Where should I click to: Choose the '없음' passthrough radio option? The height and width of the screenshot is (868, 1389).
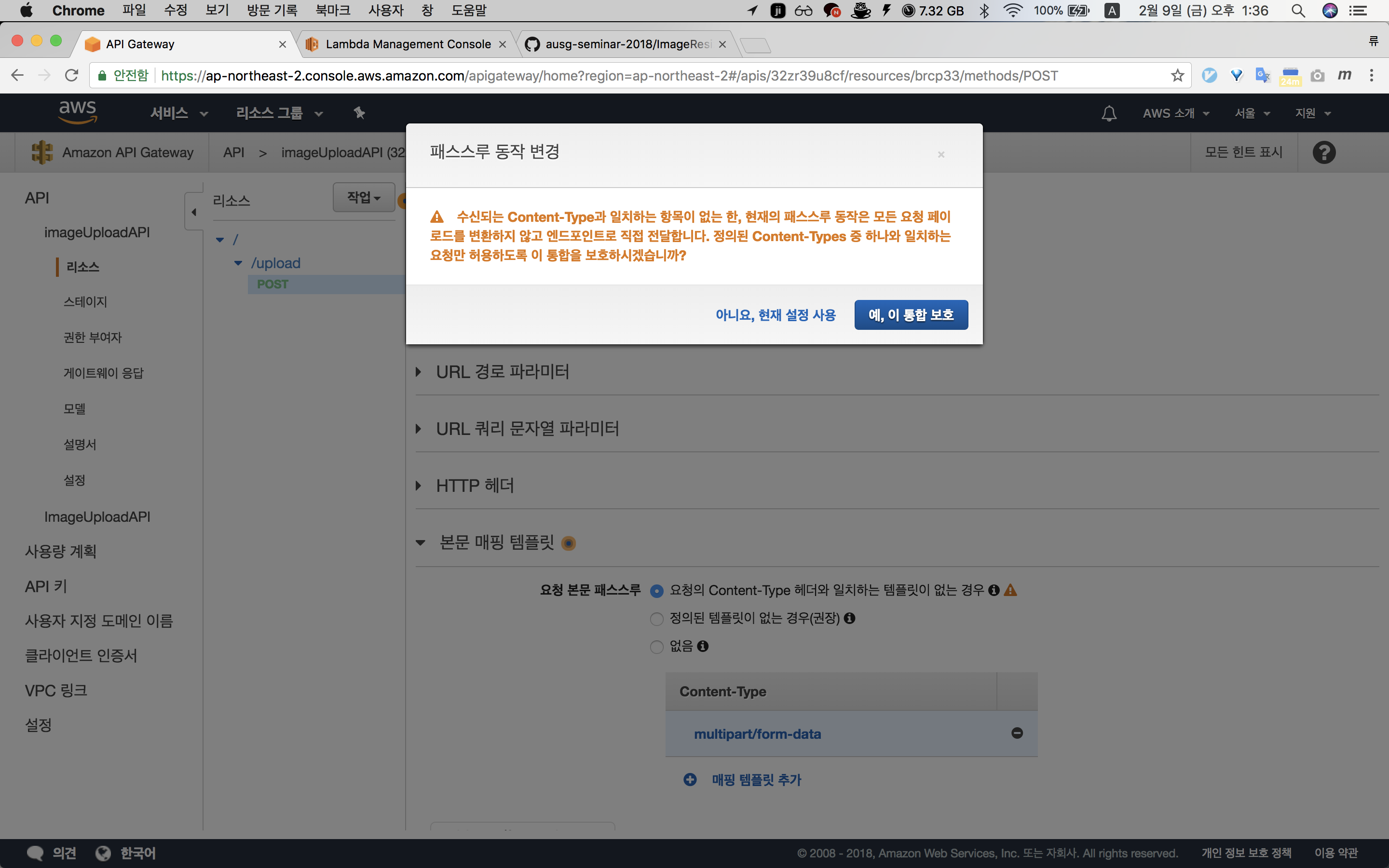click(x=656, y=647)
